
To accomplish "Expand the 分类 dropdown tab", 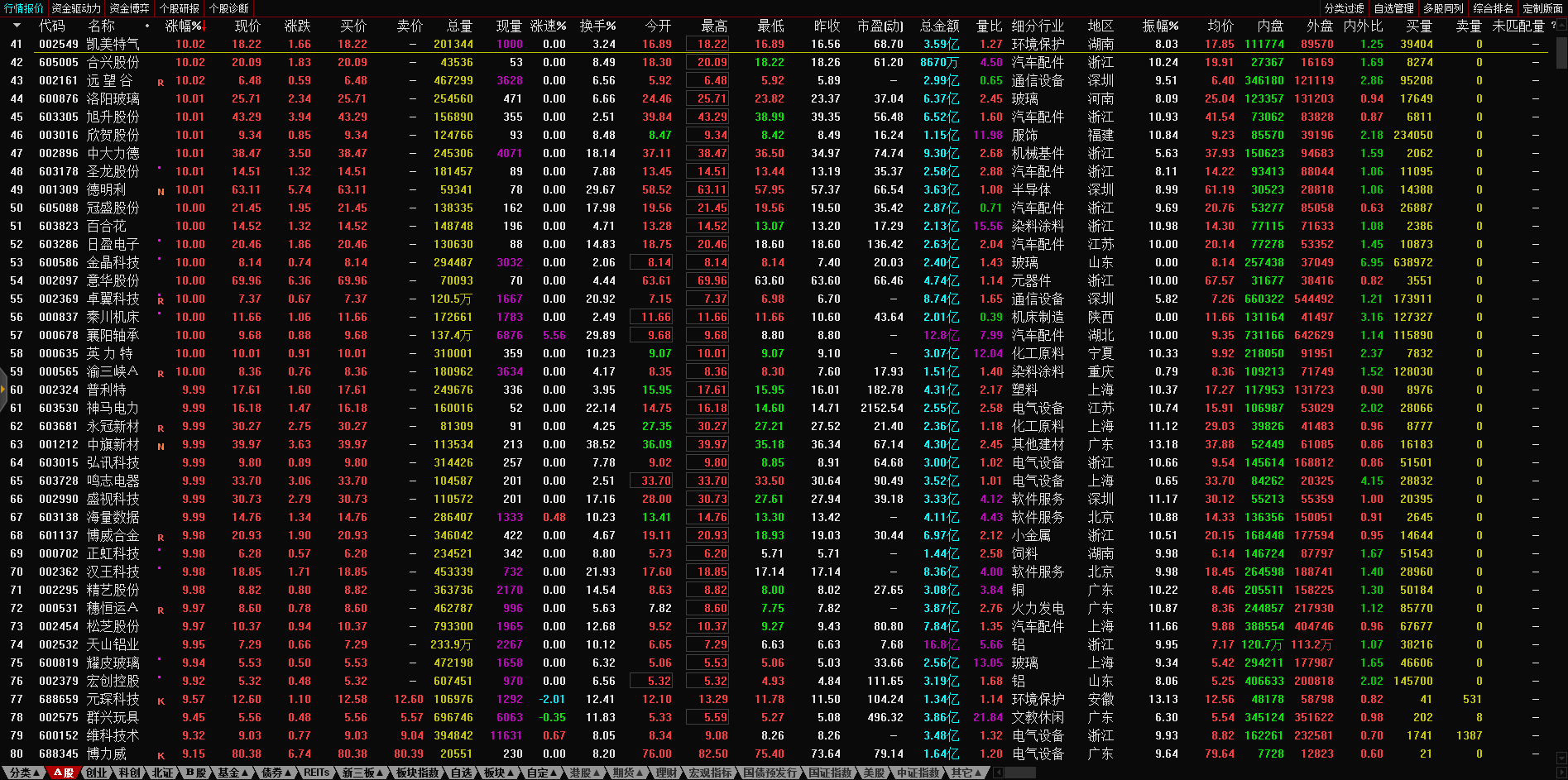I will click(x=24, y=773).
